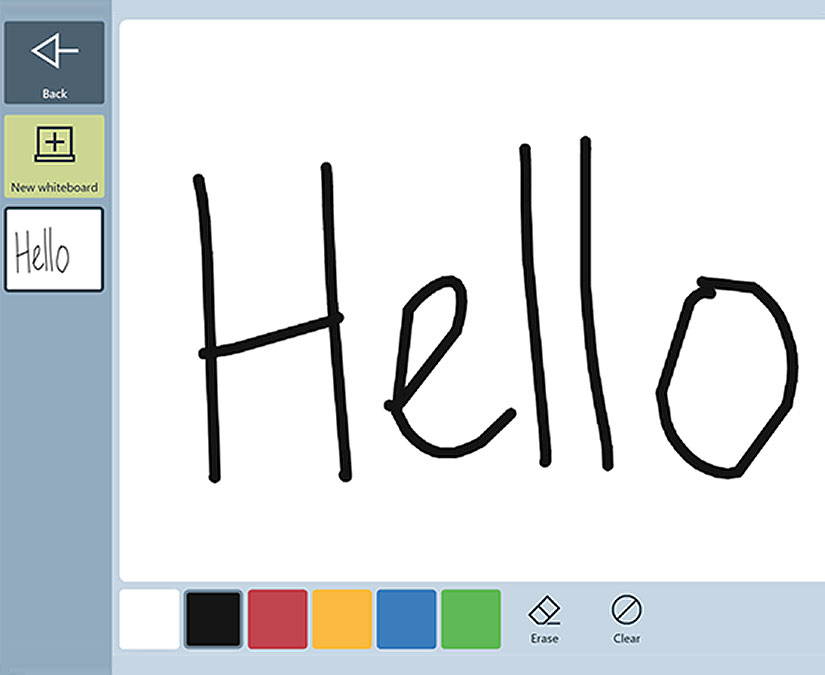
Task: Open the Hello whiteboard thumbnail
Action: [54, 249]
